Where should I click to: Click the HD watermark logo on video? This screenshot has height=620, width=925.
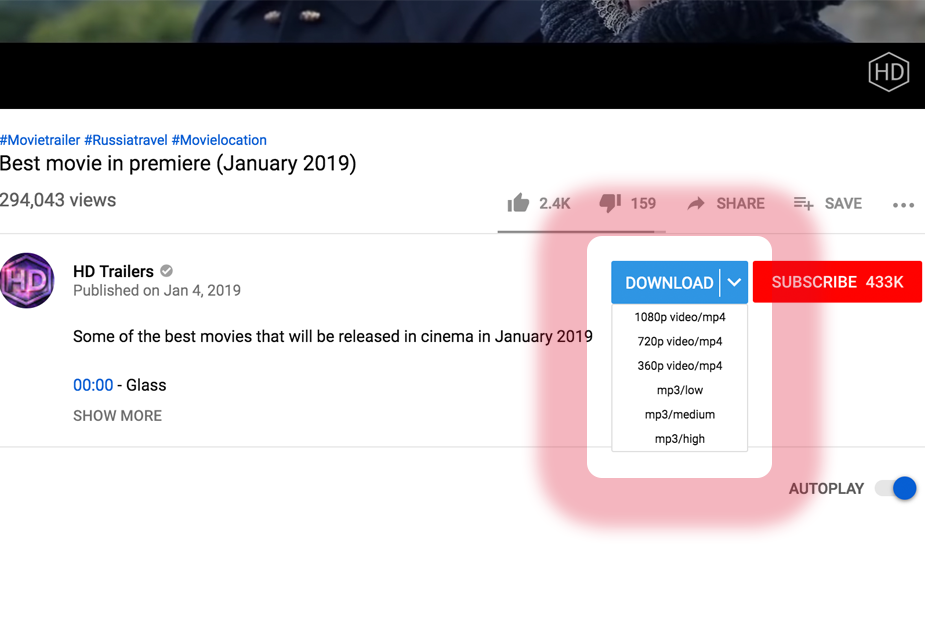[888, 72]
